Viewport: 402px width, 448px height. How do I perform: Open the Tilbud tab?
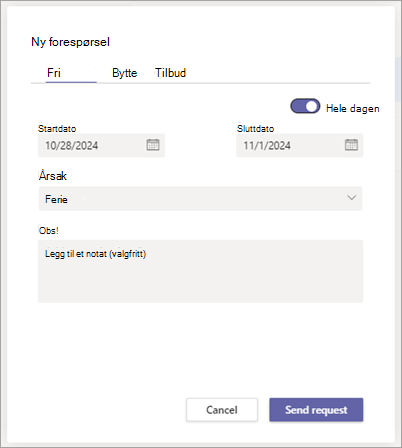tap(170, 73)
